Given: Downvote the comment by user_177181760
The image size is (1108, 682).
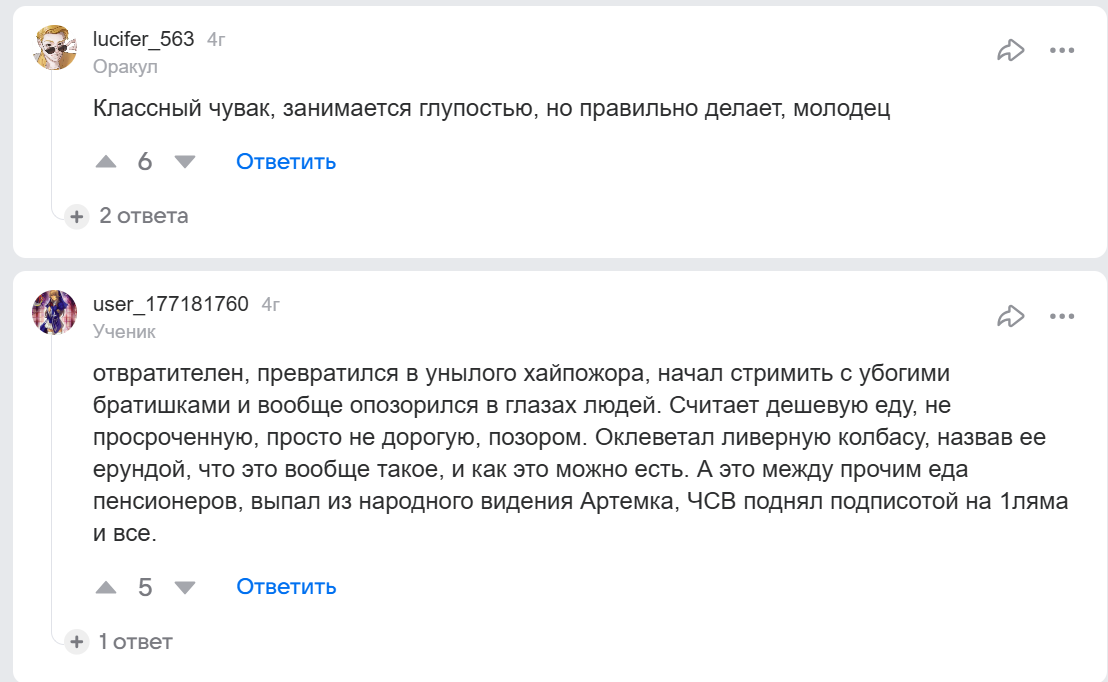Looking at the screenshot, I should [x=185, y=587].
